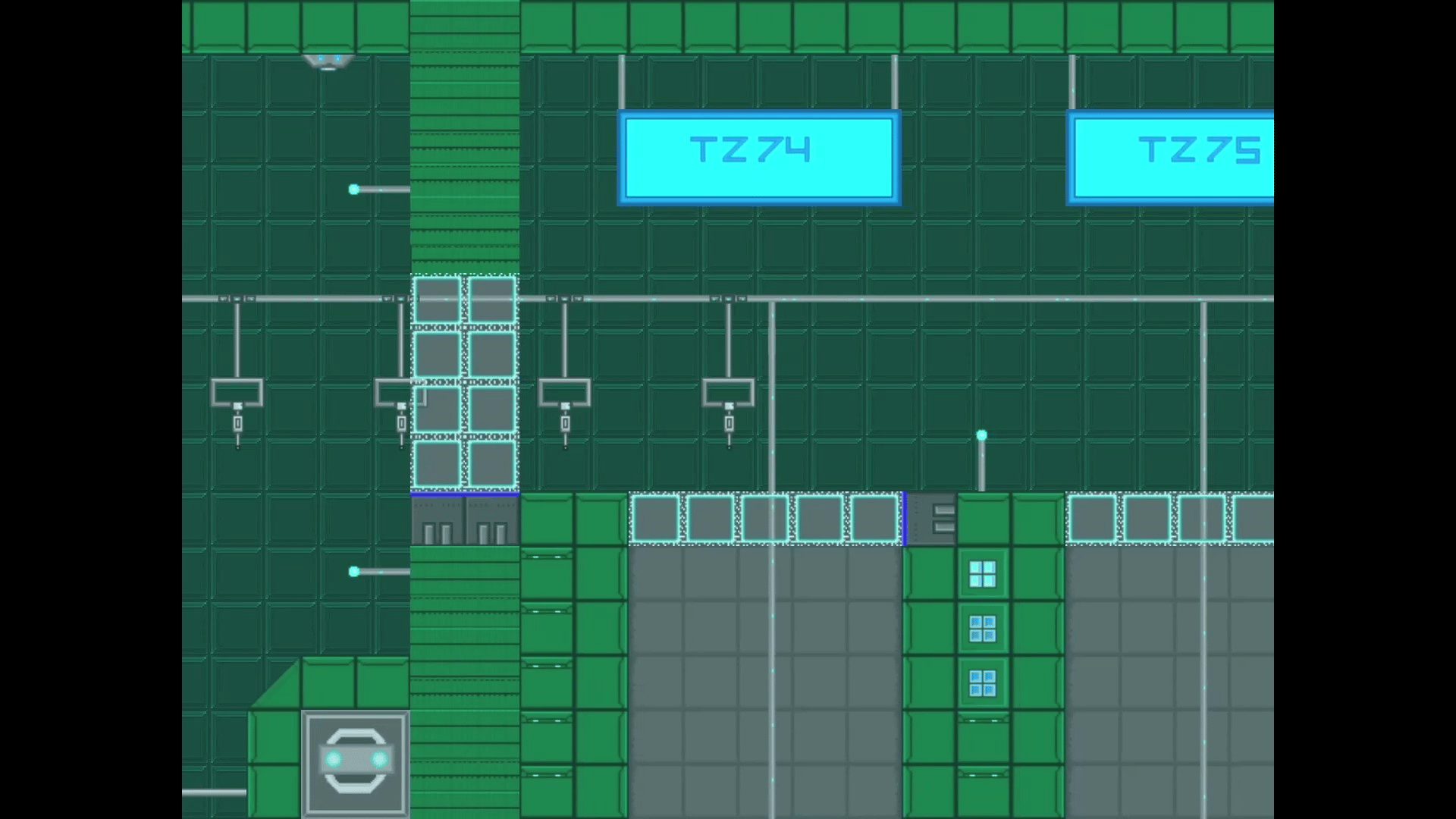1456x819 pixels.
Task: Click the ceiling lamp with blue lights
Action: [328, 61]
